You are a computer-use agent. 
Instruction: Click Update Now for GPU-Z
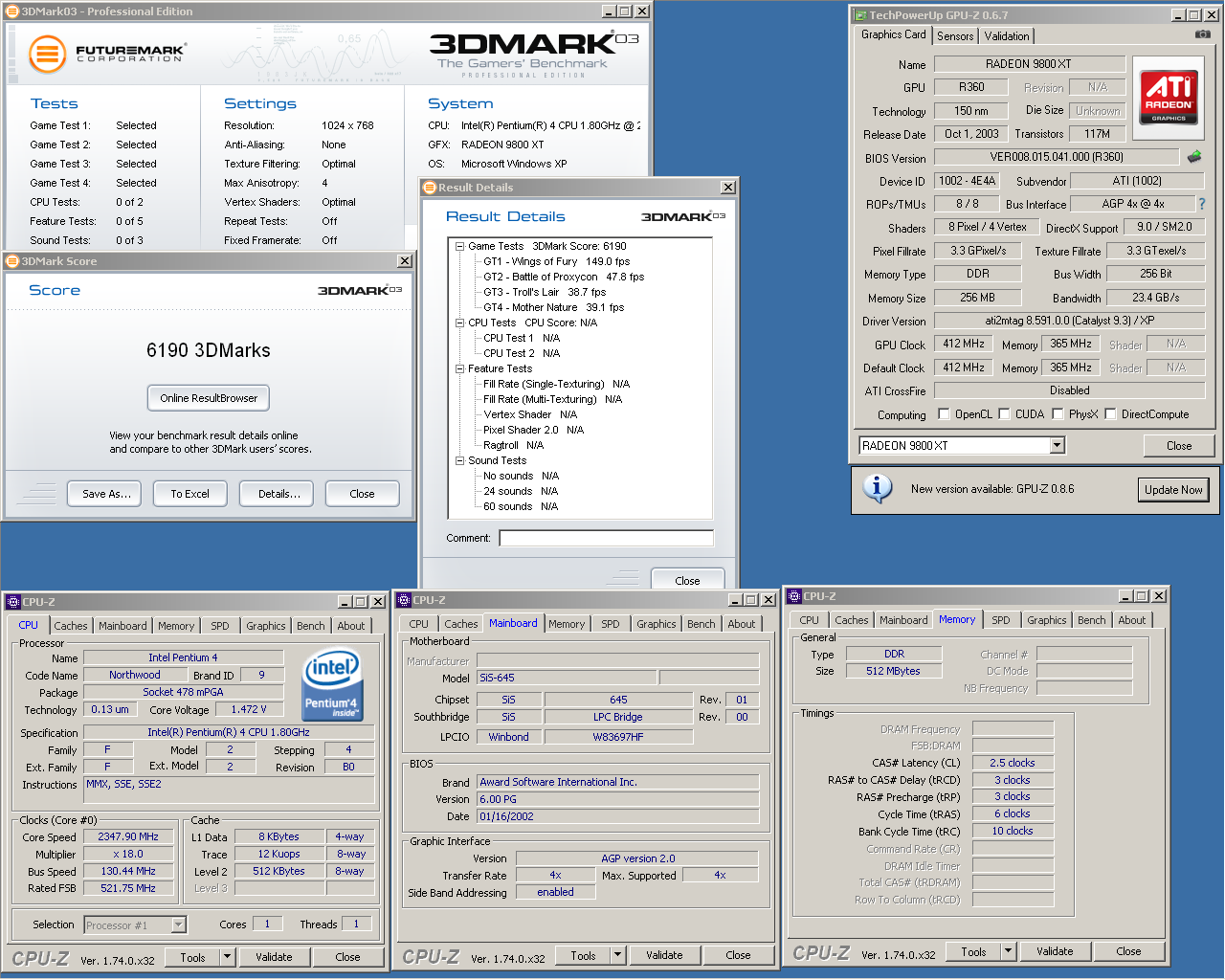click(x=1173, y=489)
